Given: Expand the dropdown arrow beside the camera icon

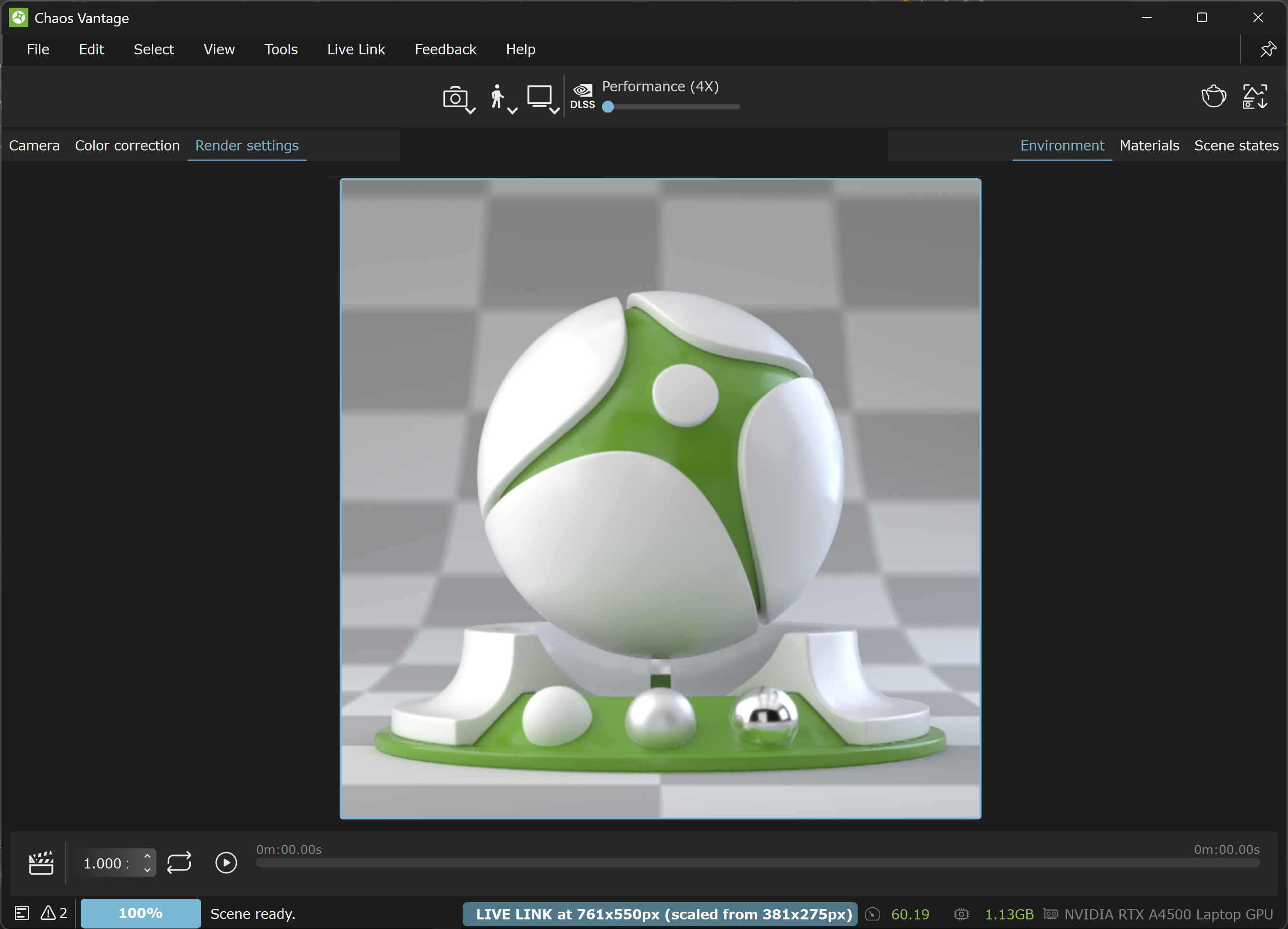Looking at the screenshot, I should [470, 111].
